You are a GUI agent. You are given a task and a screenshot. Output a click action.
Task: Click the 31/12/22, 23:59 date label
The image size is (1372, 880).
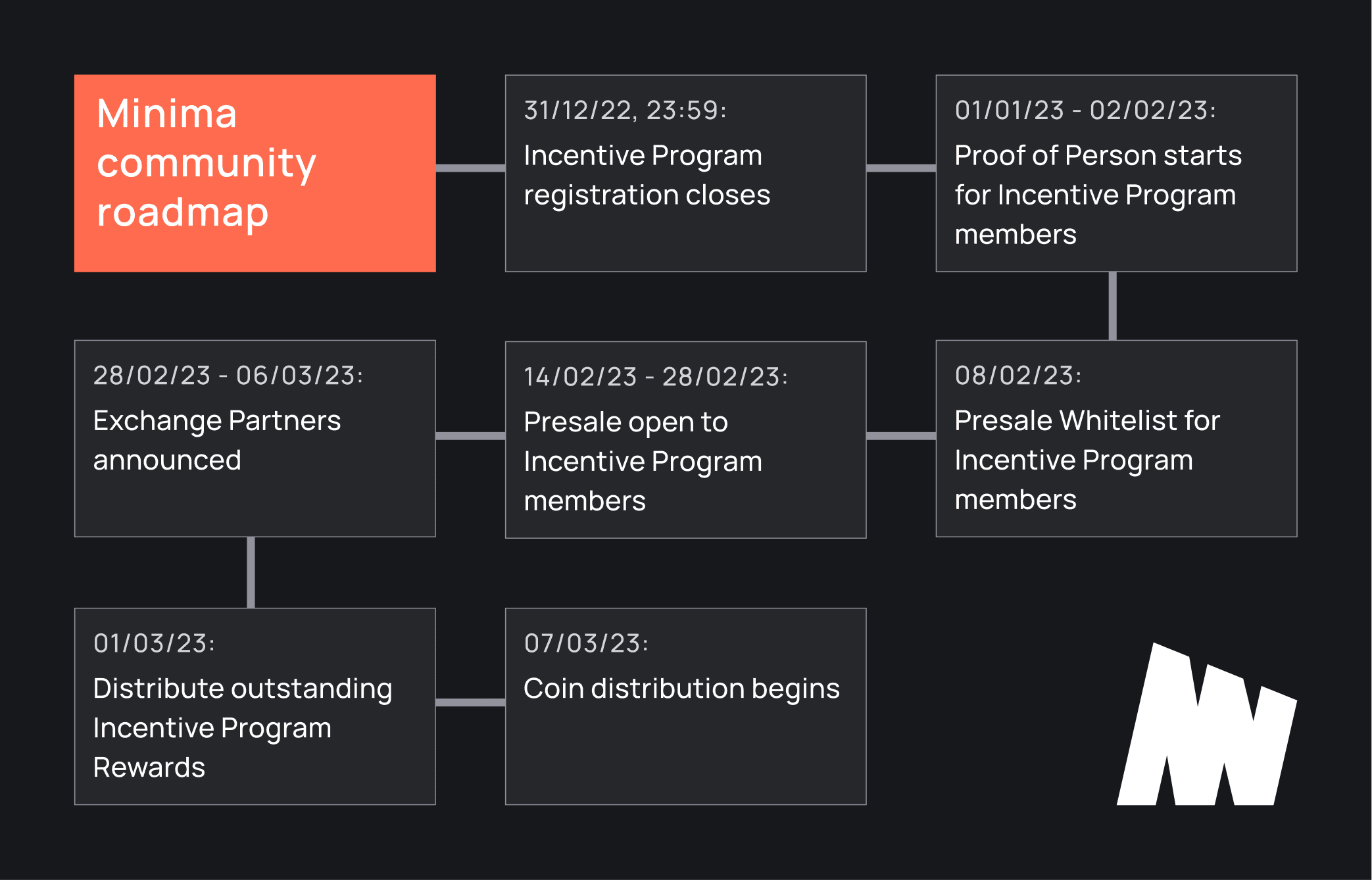pos(625,110)
